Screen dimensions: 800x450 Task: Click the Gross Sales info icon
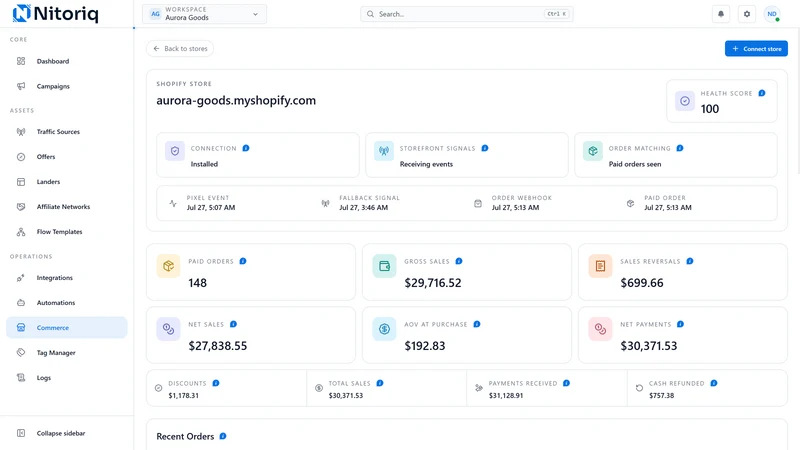click(459, 261)
